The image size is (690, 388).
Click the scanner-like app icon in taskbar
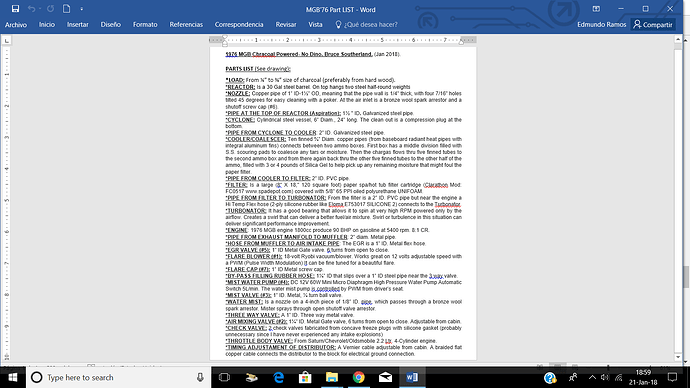coord(251,377)
